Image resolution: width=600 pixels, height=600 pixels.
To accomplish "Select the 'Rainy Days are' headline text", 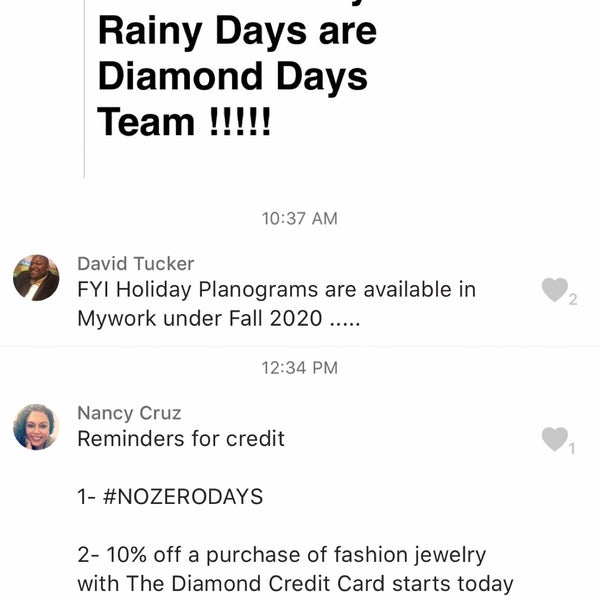I will click(x=237, y=33).
